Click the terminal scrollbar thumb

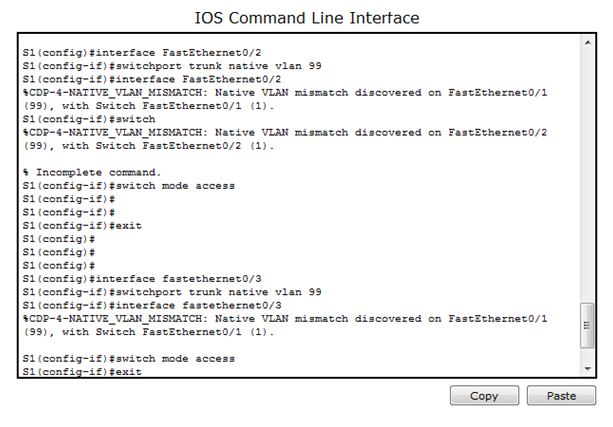point(587,325)
